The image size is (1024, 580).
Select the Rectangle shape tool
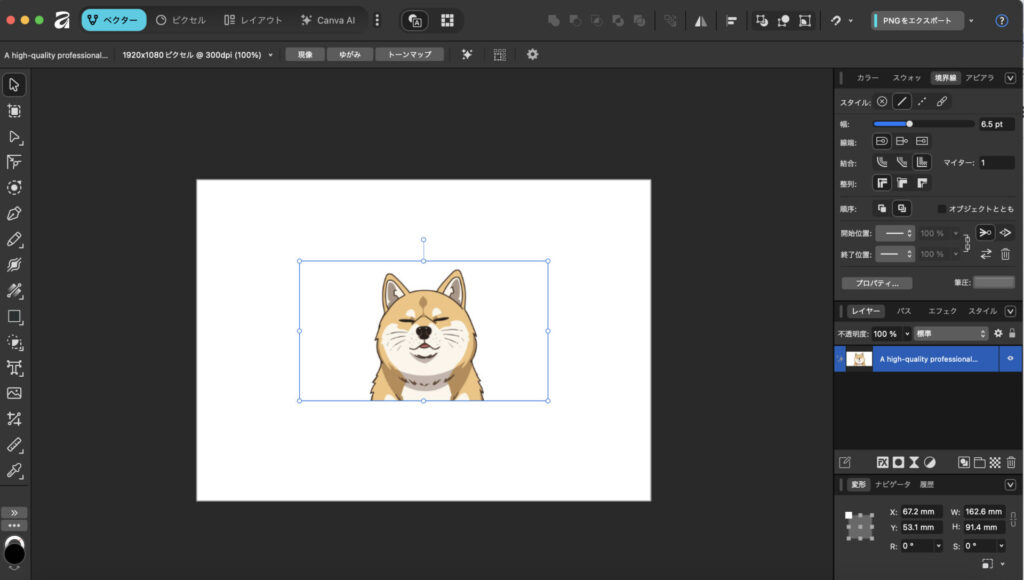pyautogui.click(x=15, y=316)
